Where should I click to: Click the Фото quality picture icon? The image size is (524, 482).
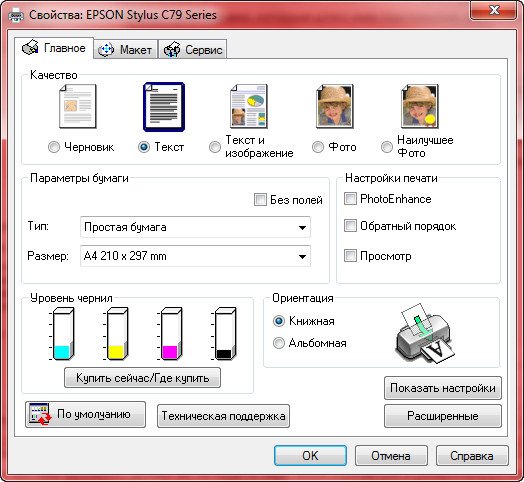335,106
